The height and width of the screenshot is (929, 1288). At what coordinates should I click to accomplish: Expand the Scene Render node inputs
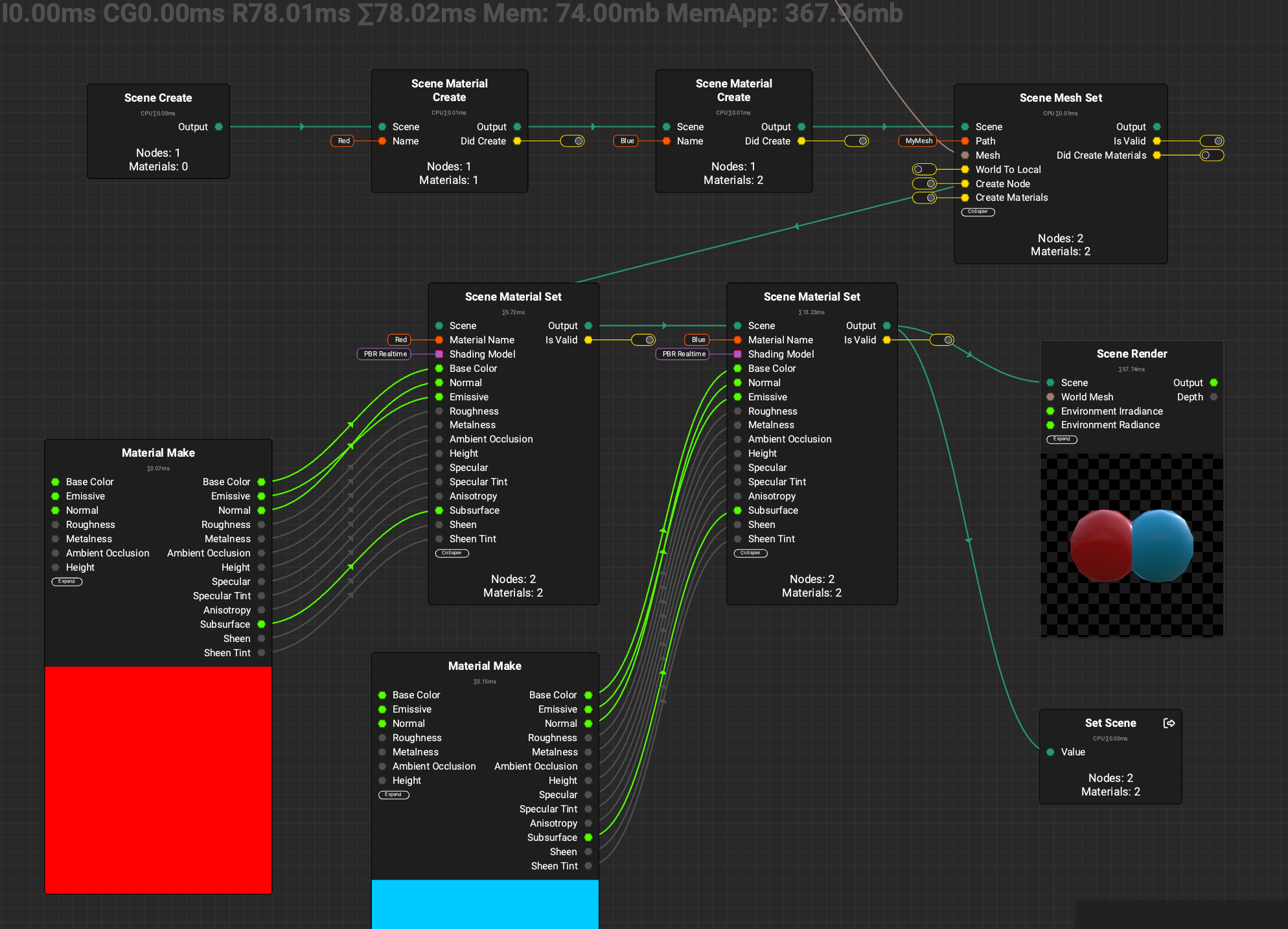pyautogui.click(x=1061, y=439)
